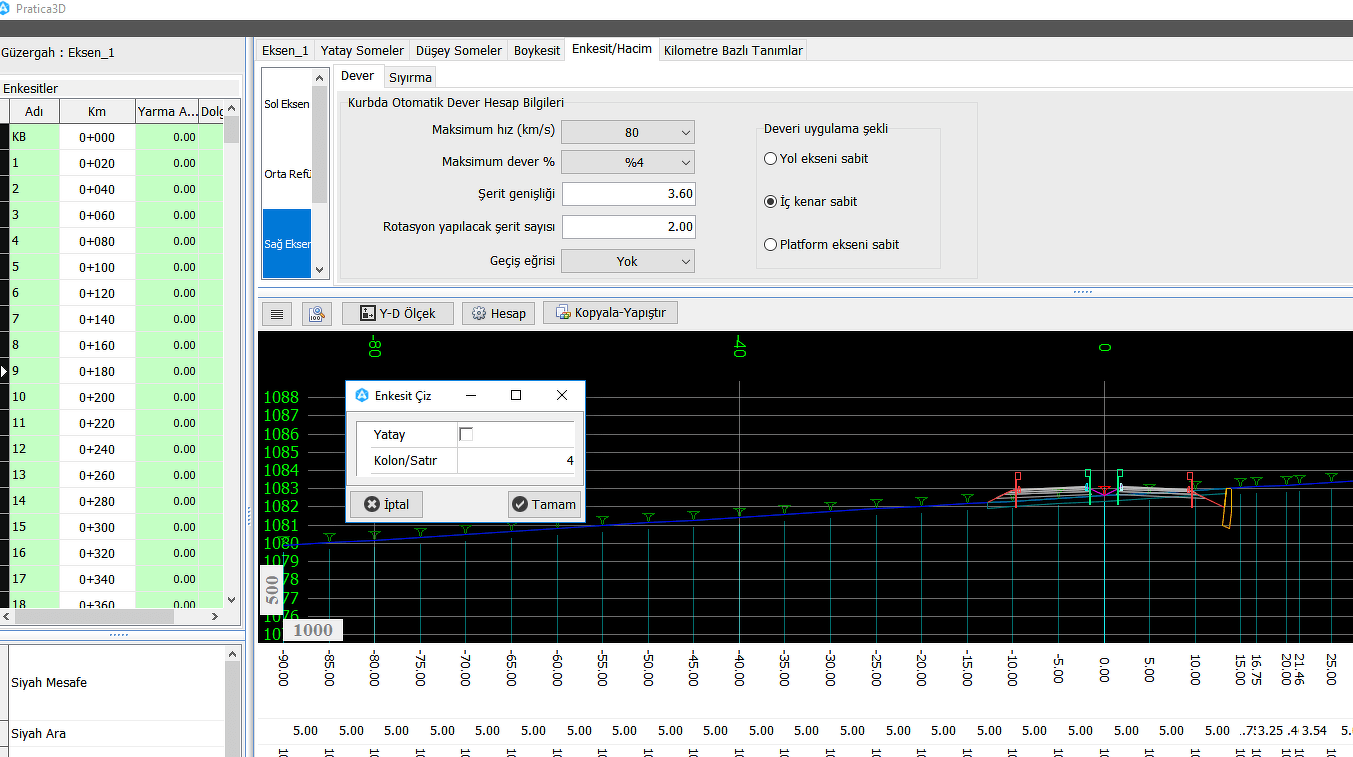This screenshot has height=757, width=1353.
Task: Cancel the dialog with İptal
Action: click(386, 504)
